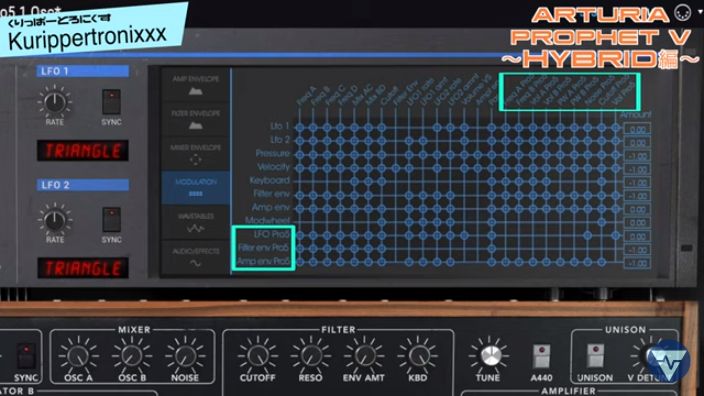Click the Velocity to Freq A matrix node
This screenshot has height=396, width=704.
(299, 168)
